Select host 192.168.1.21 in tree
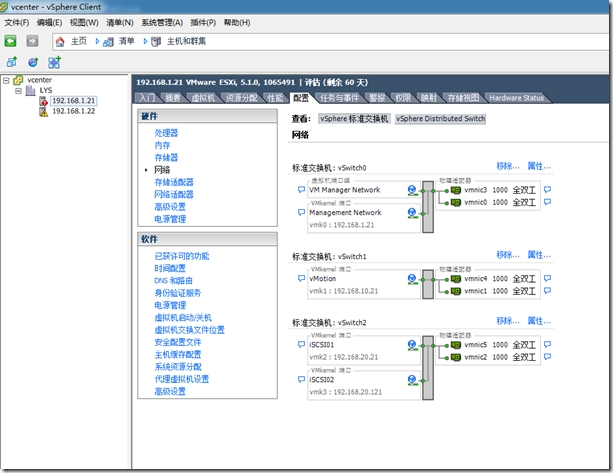Screen dimensions: 613x473 (73, 101)
